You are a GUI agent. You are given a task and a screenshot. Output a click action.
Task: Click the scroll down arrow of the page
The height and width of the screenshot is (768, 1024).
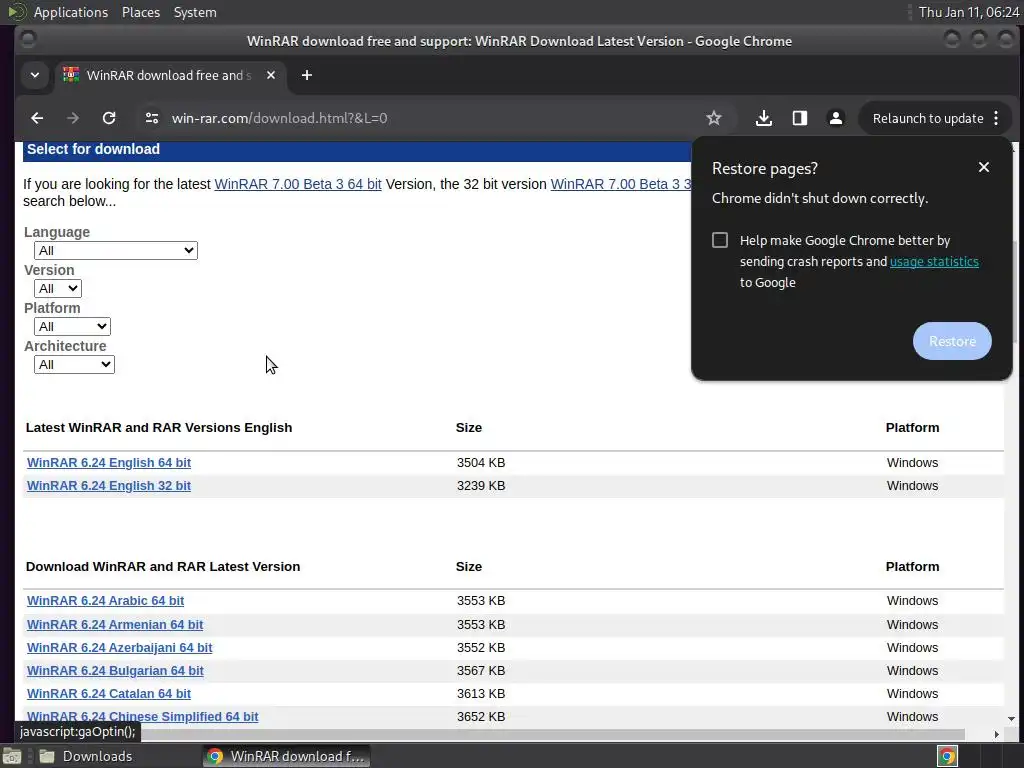coord(1012,719)
